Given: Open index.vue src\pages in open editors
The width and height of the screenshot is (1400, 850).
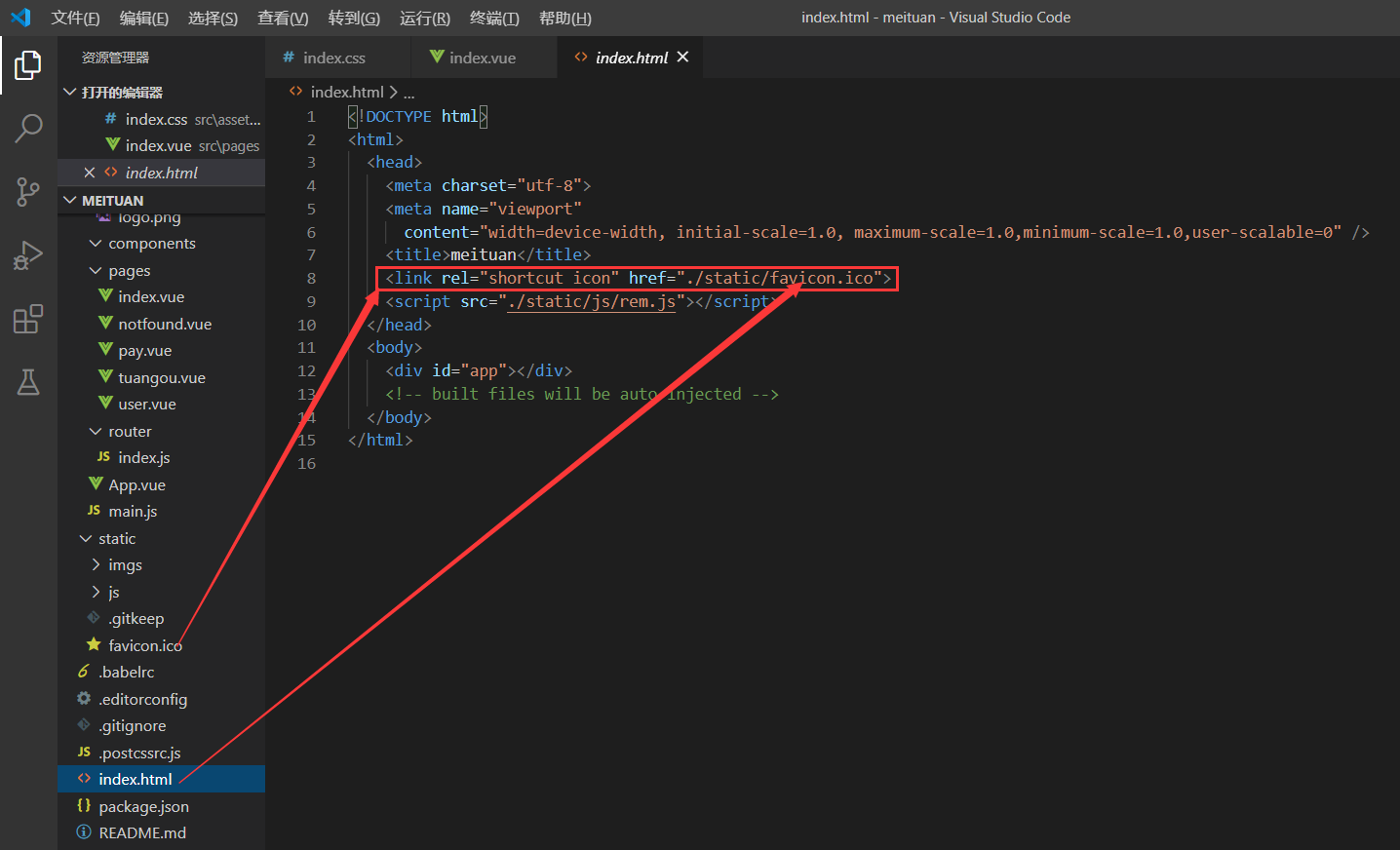Looking at the screenshot, I should tap(161, 145).
